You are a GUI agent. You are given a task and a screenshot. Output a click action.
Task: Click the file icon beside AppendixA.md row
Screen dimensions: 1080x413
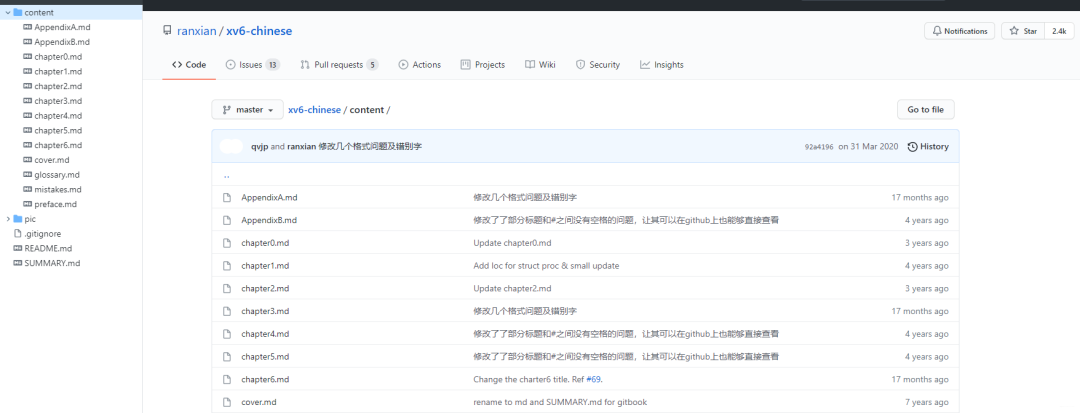[227, 198]
